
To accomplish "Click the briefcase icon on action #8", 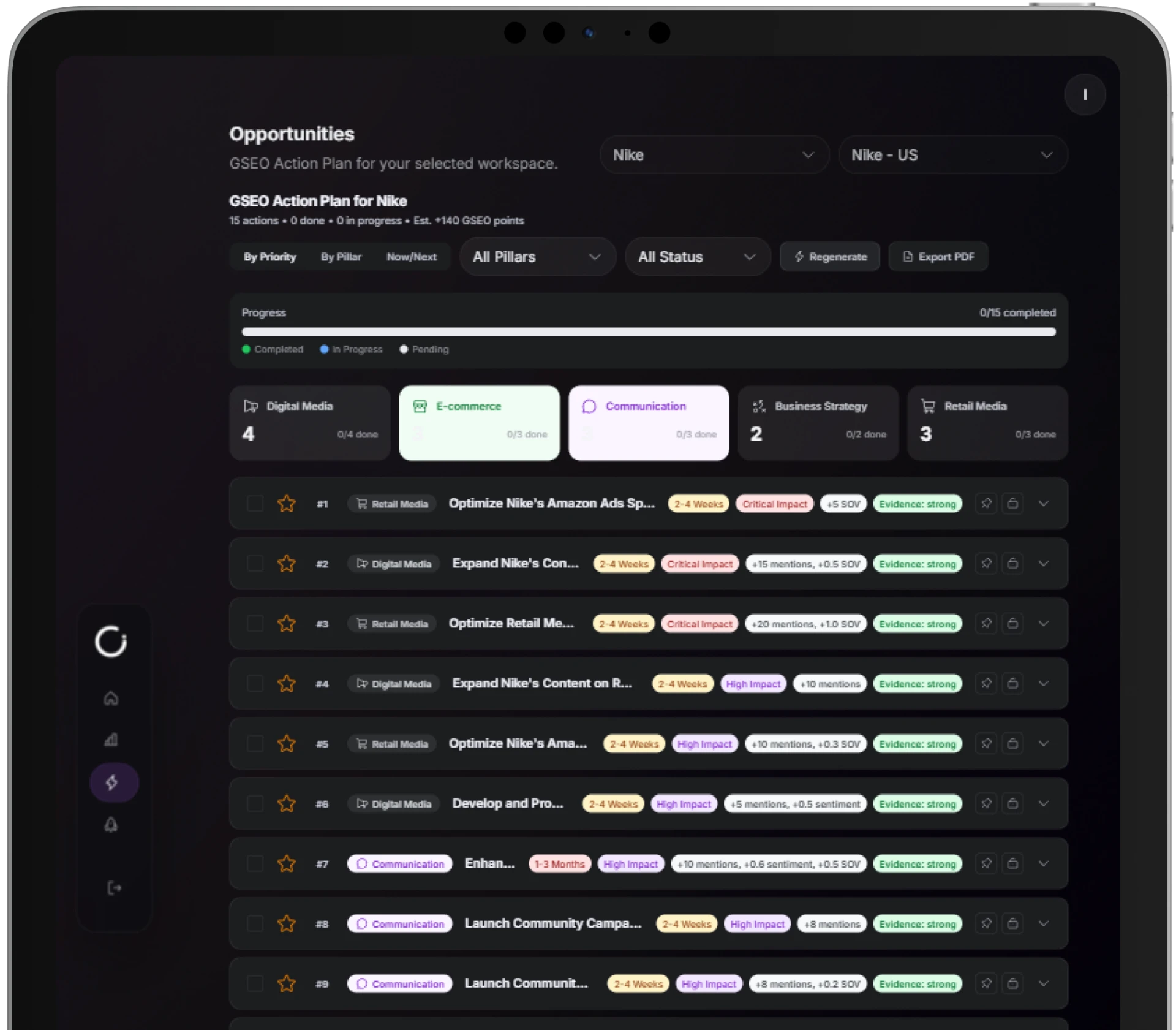I will (1012, 923).
